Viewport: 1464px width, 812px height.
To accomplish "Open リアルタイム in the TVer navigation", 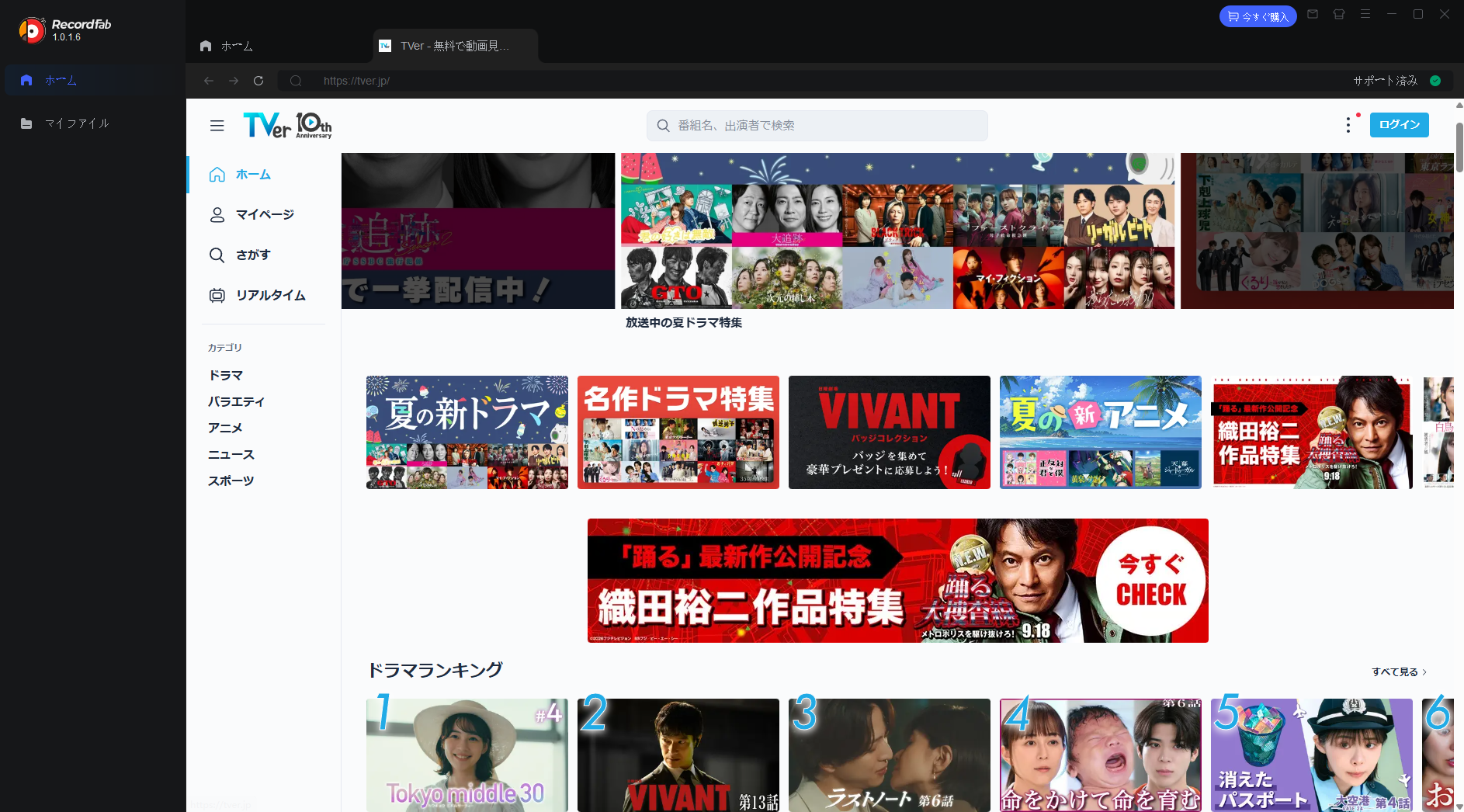I will pyautogui.click(x=264, y=296).
